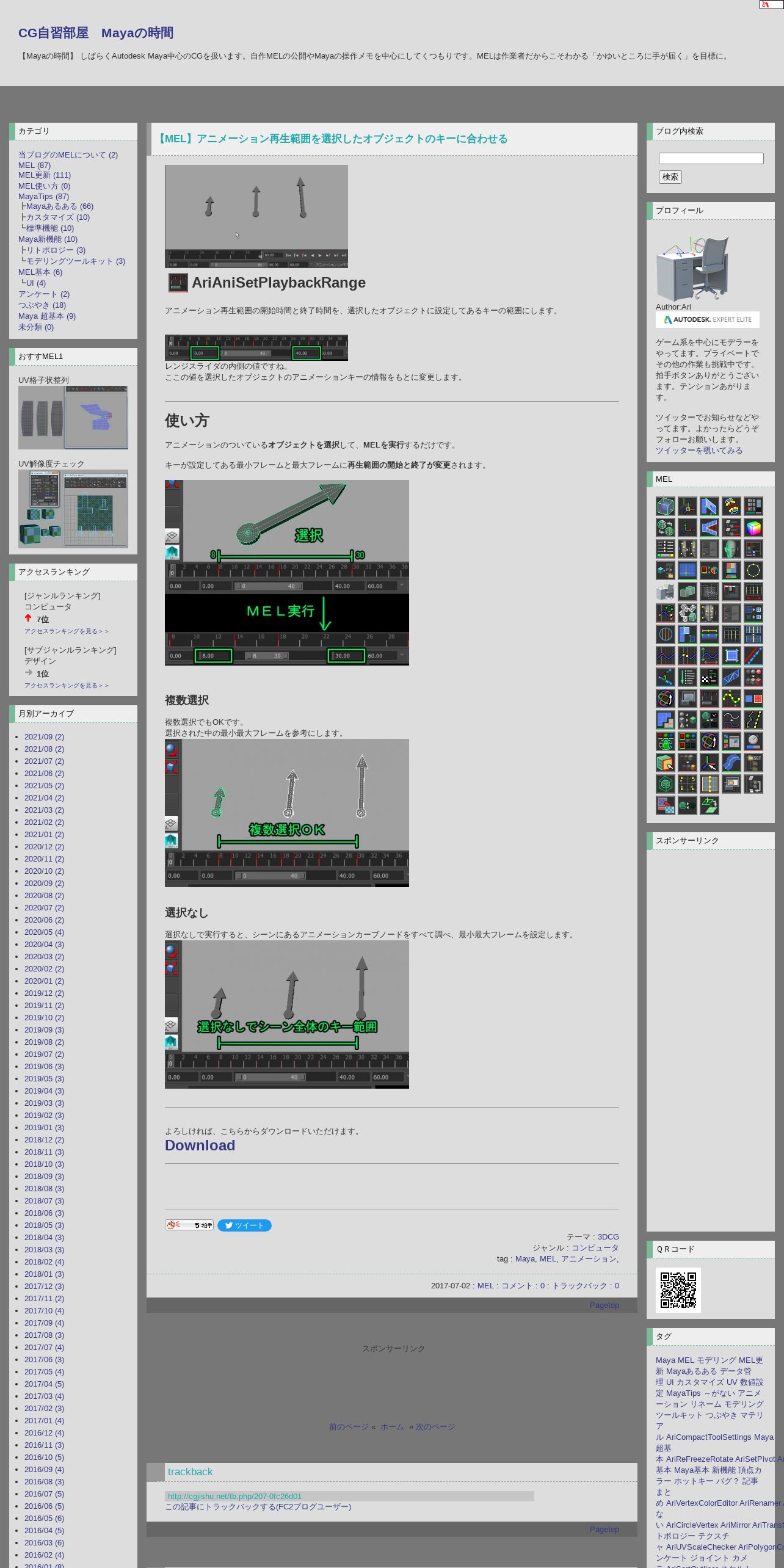Click the ツイート tweet button
Screen dimensions: 784x1568
pyautogui.click(x=244, y=1225)
